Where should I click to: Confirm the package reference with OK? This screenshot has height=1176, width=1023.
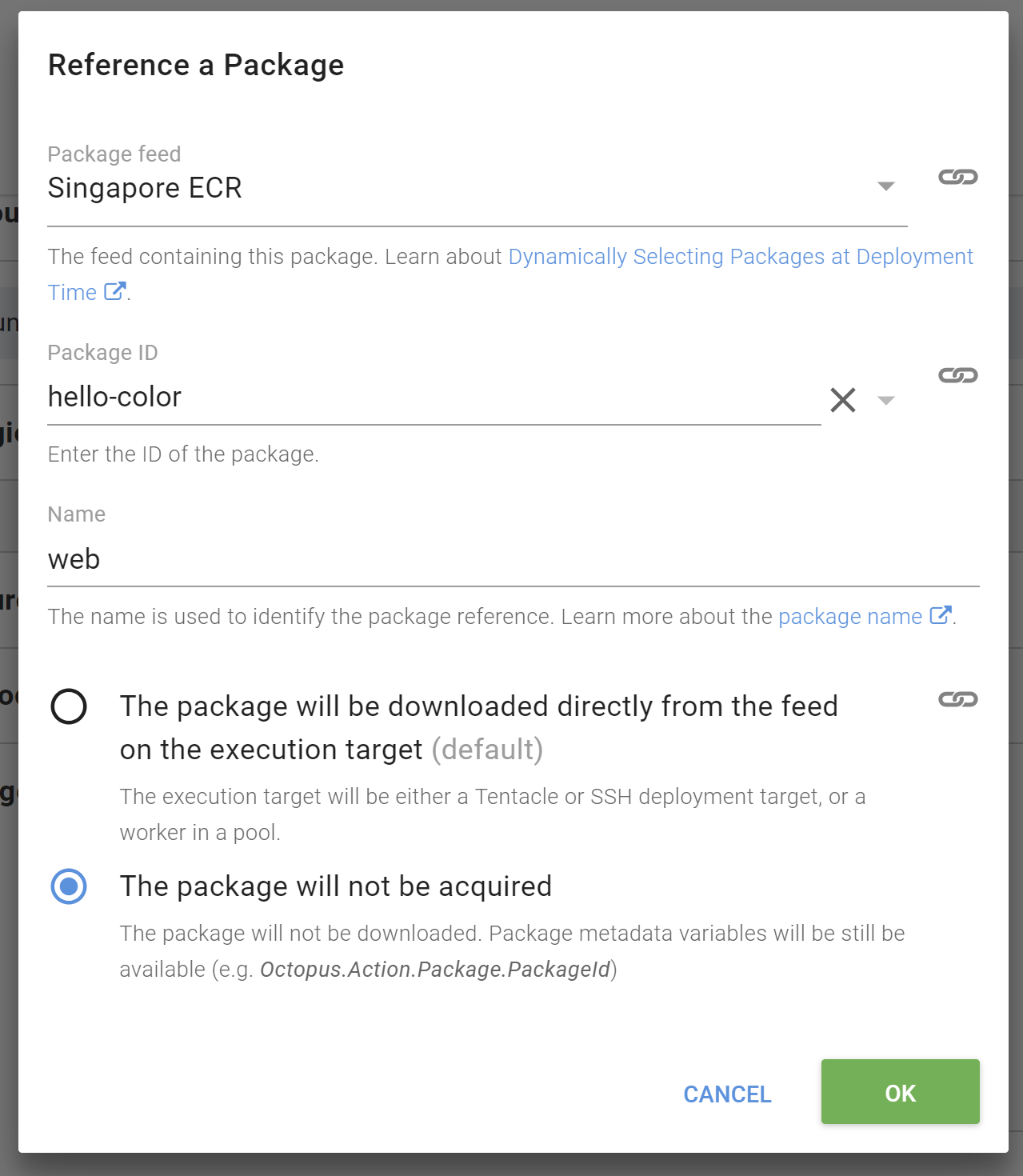(x=899, y=1092)
